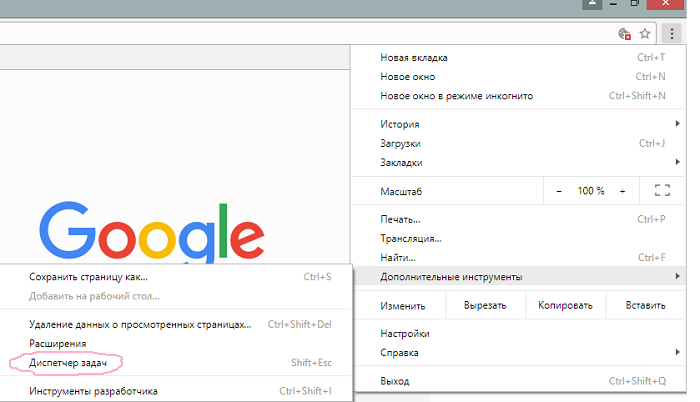The image size is (700, 402).
Task: Click the Google logo on the page
Action: (151, 233)
